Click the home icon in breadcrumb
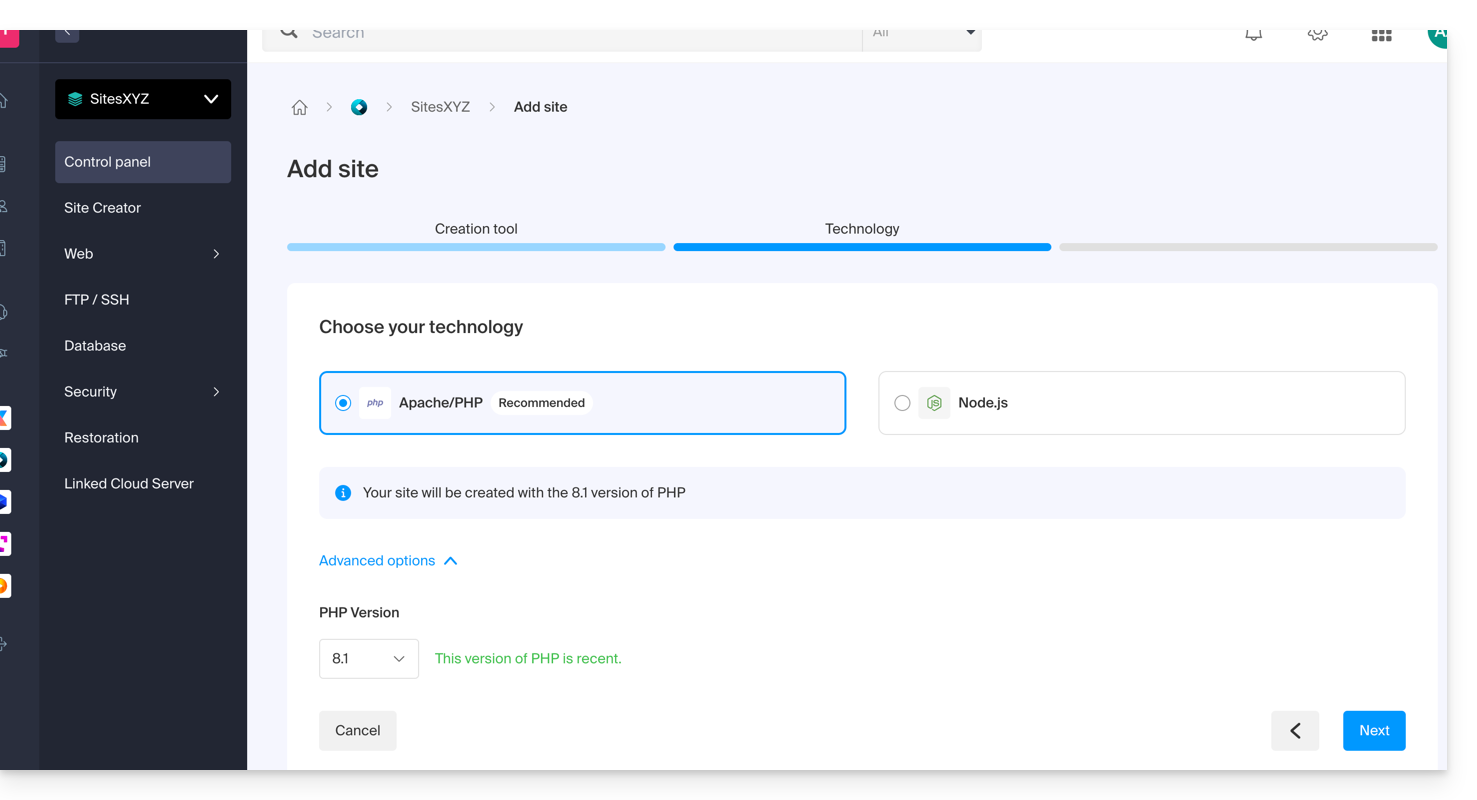The width and height of the screenshot is (1477, 800). tap(299, 108)
